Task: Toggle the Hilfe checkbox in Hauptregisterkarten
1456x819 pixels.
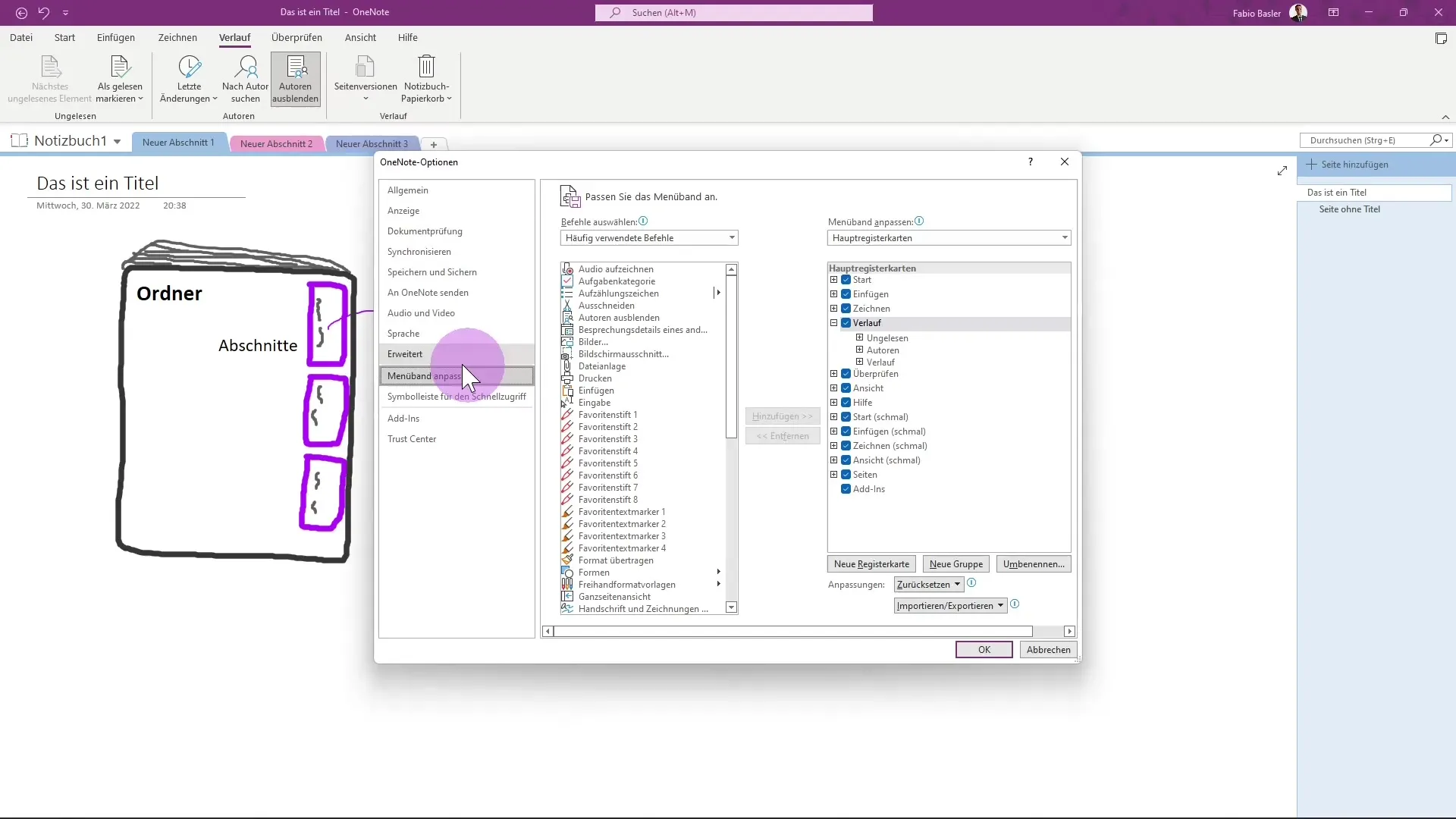Action: click(848, 402)
